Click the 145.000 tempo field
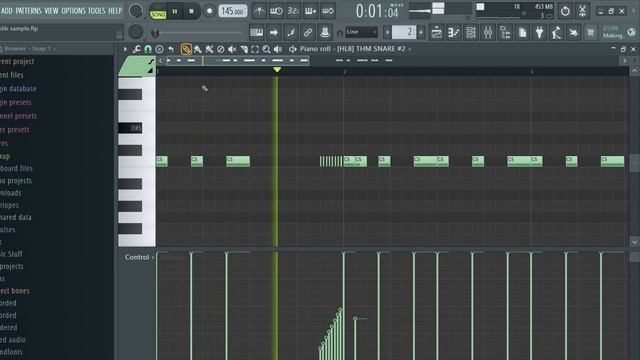 [x=233, y=11]
